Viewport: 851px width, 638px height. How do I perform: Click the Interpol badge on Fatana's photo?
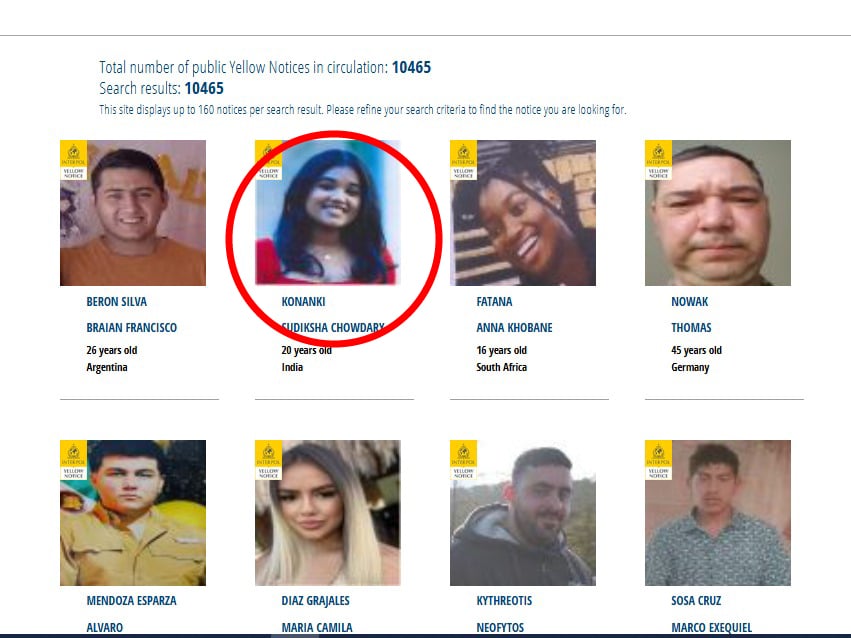click(463, 160)
